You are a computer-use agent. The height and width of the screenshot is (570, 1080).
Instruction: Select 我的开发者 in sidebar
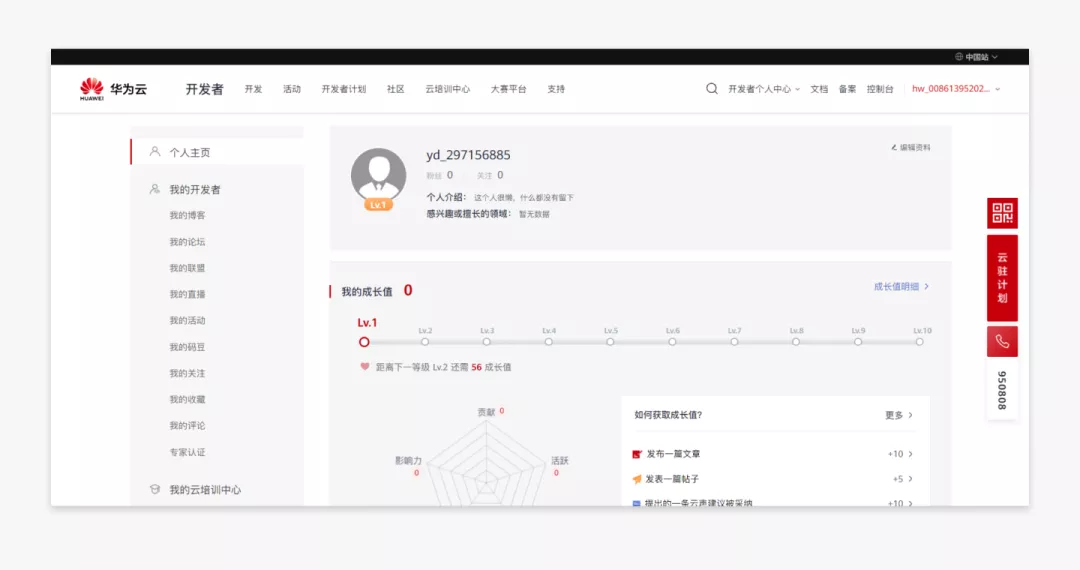(x=195, y=189)
